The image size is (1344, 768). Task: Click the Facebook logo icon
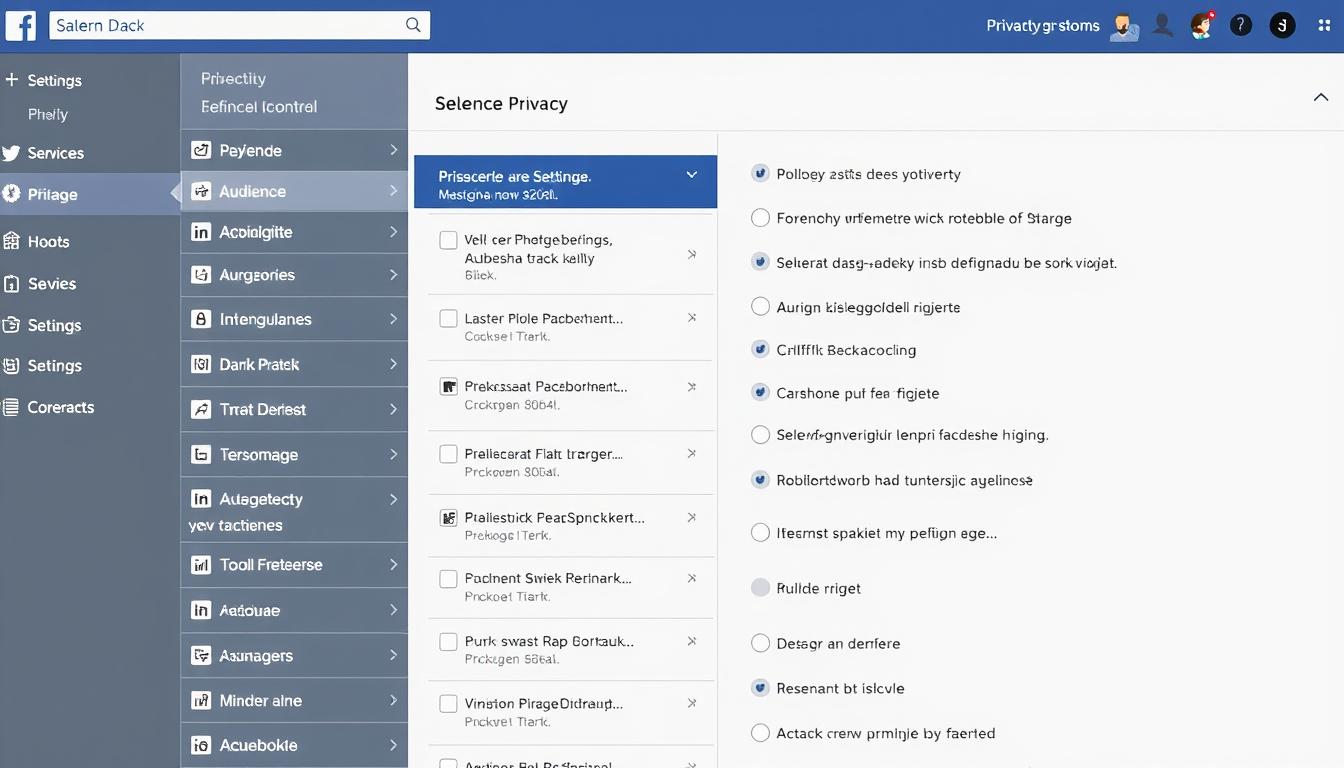(21, 26)
